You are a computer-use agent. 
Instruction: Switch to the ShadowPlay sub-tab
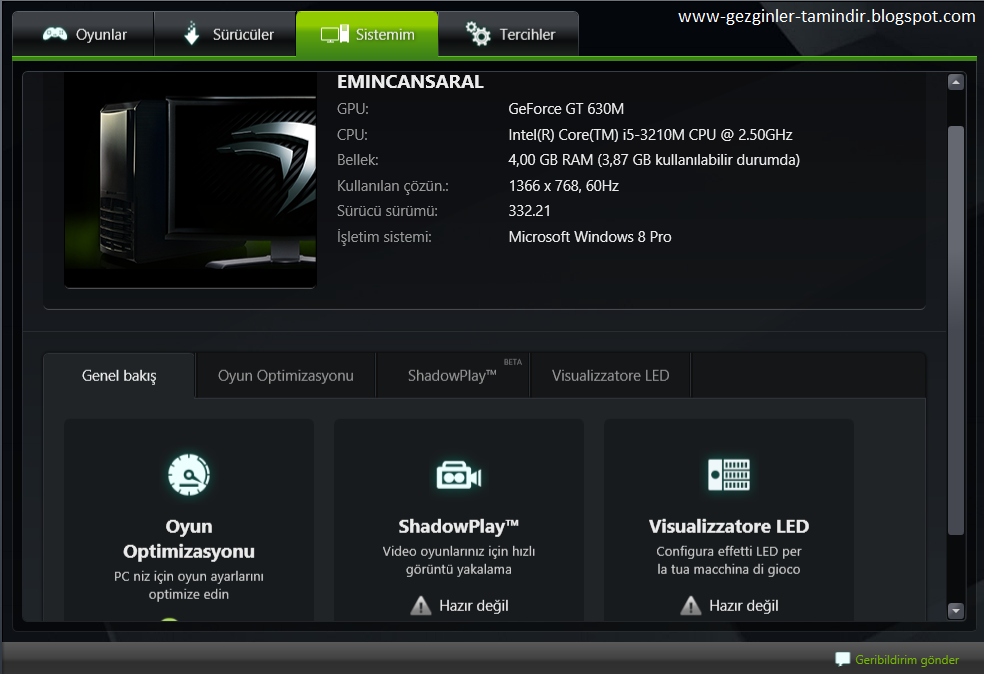[452, 375]
